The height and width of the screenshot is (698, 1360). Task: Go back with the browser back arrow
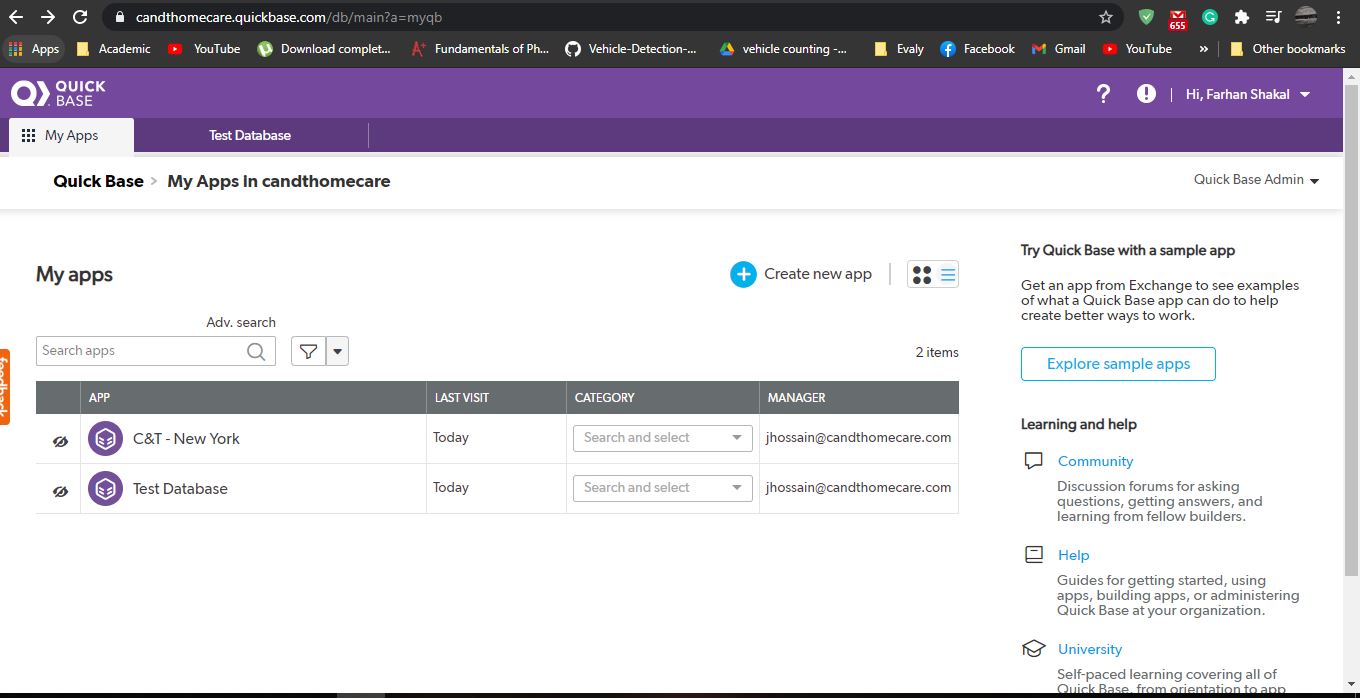click(15, 17)
